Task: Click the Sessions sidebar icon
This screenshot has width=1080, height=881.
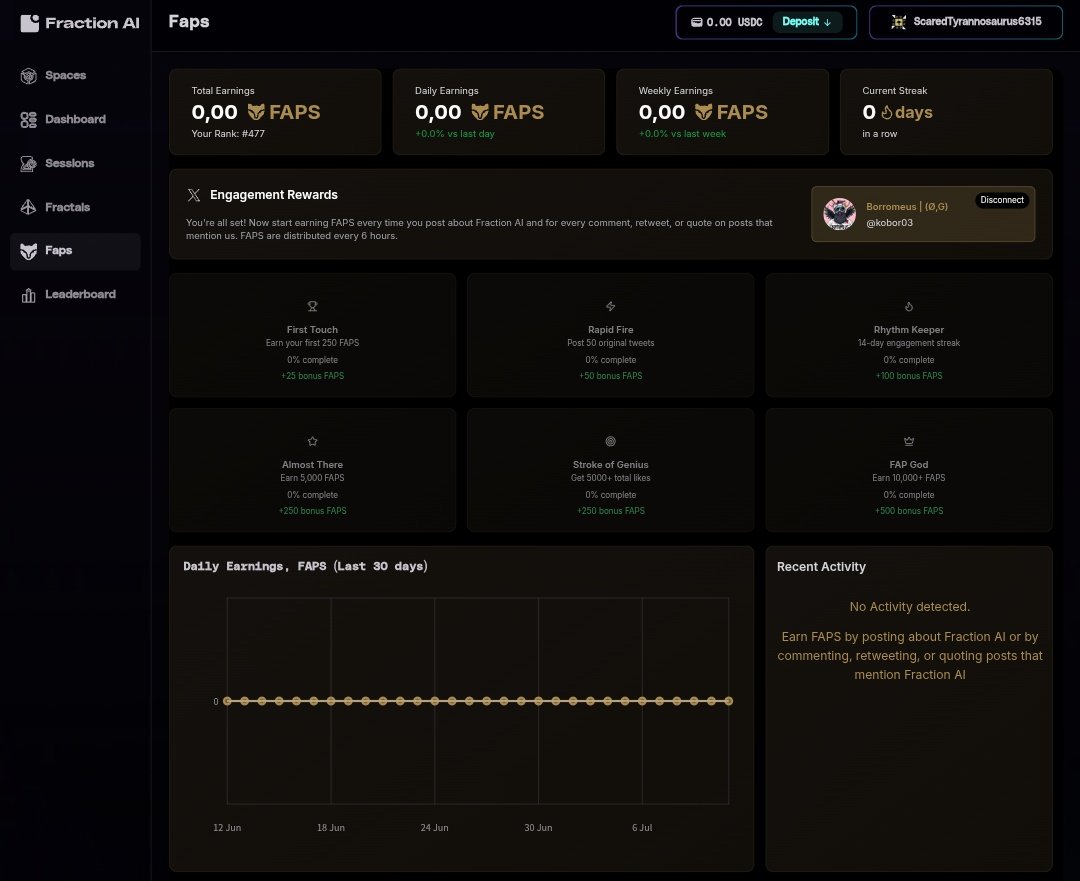Action: pyautogui.click(x=28, y=164)
